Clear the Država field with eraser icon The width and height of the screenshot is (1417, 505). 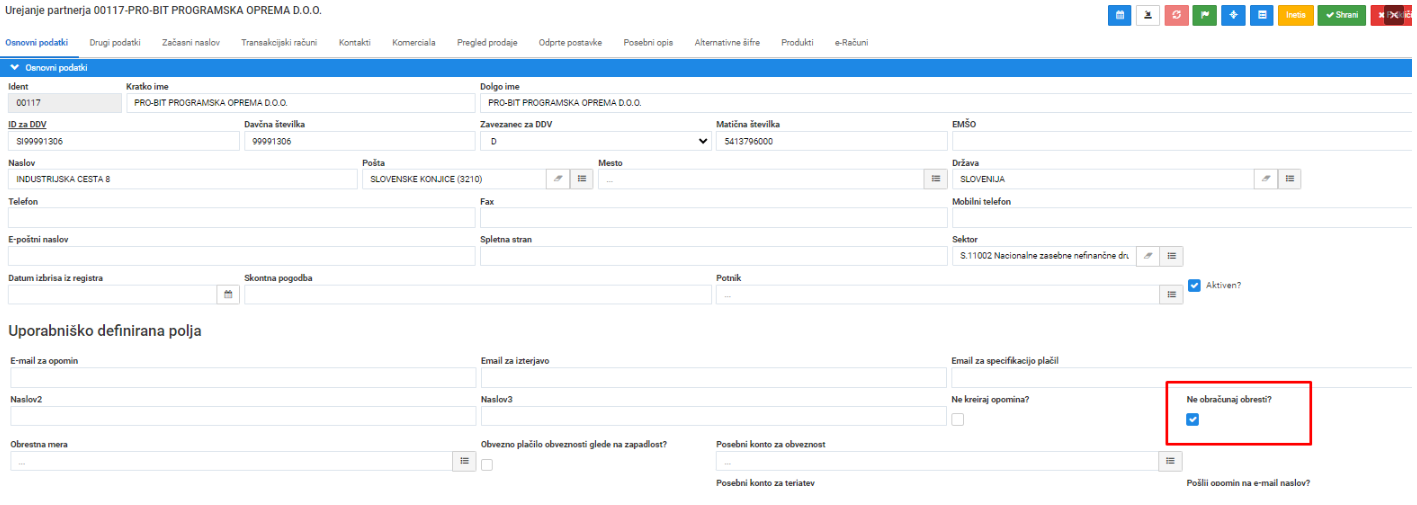[1266, 178]
